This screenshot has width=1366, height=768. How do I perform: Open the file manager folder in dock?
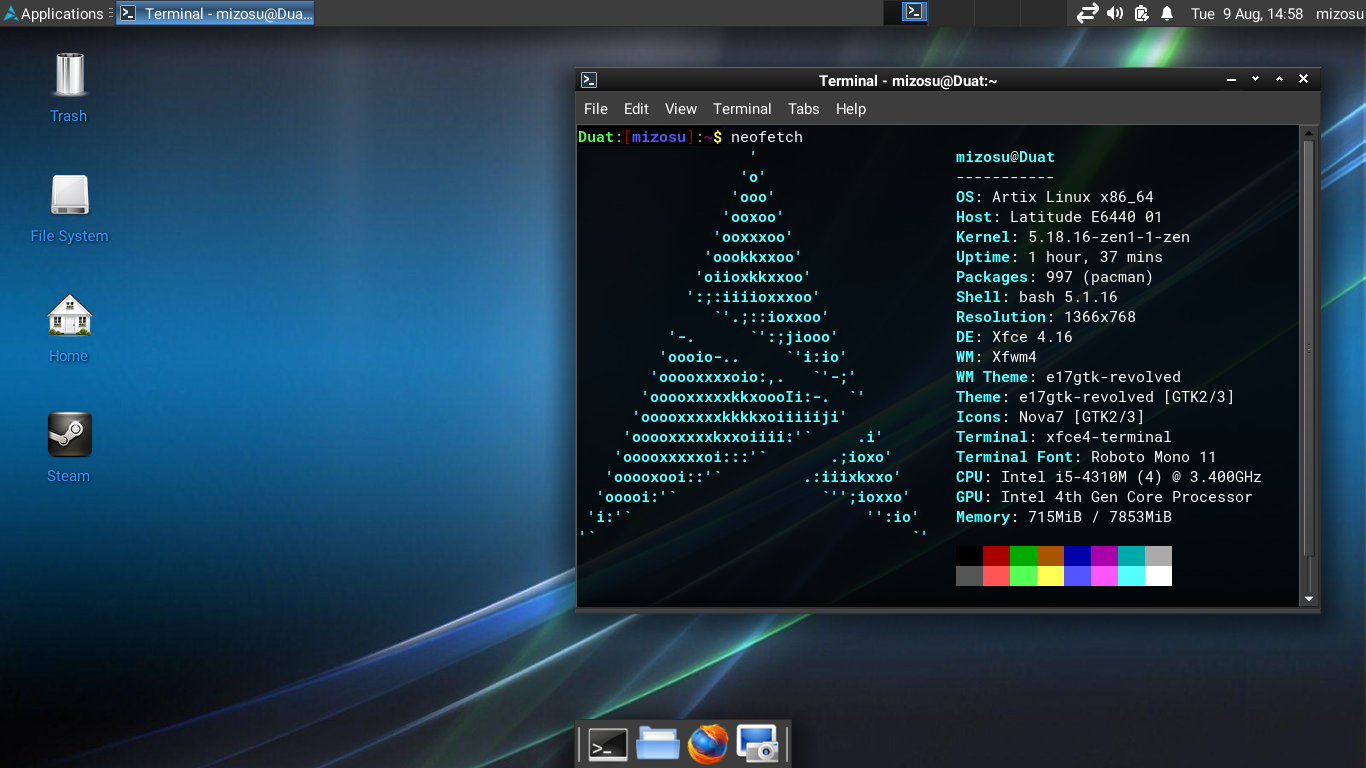click(x=658, y=744)
